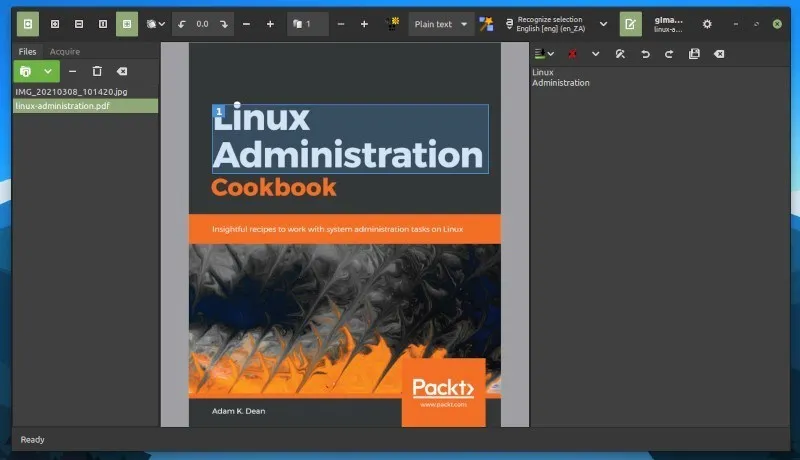Expand the recognition language chevron
The height and width of the screenshot is (460, 800).
point(603,23)
